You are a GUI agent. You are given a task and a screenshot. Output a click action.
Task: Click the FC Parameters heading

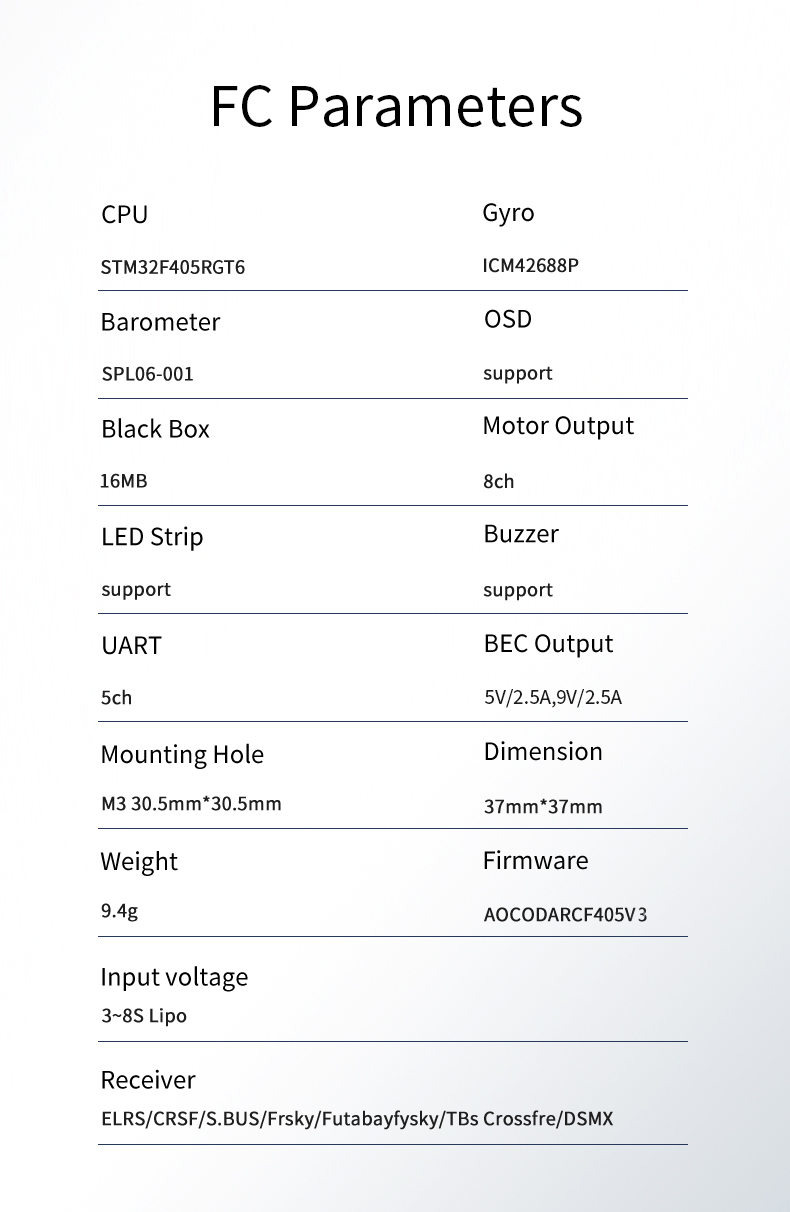point(396,106)
